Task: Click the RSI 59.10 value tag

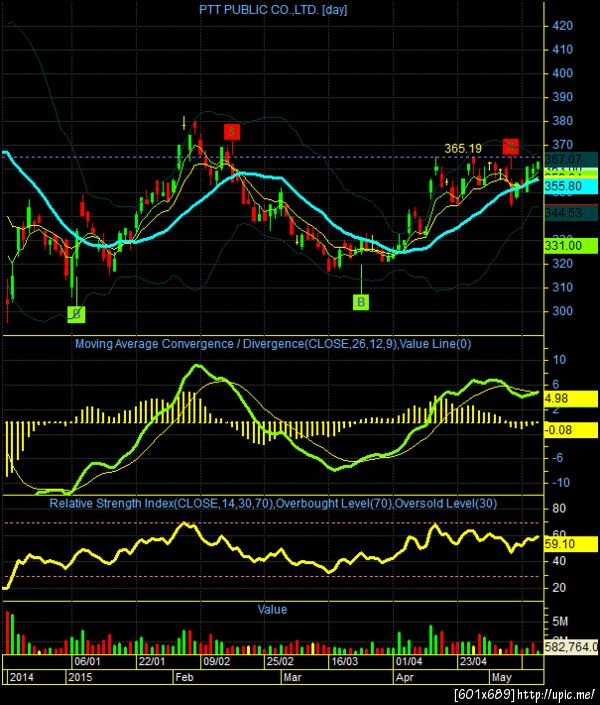Action: (571, 544)
